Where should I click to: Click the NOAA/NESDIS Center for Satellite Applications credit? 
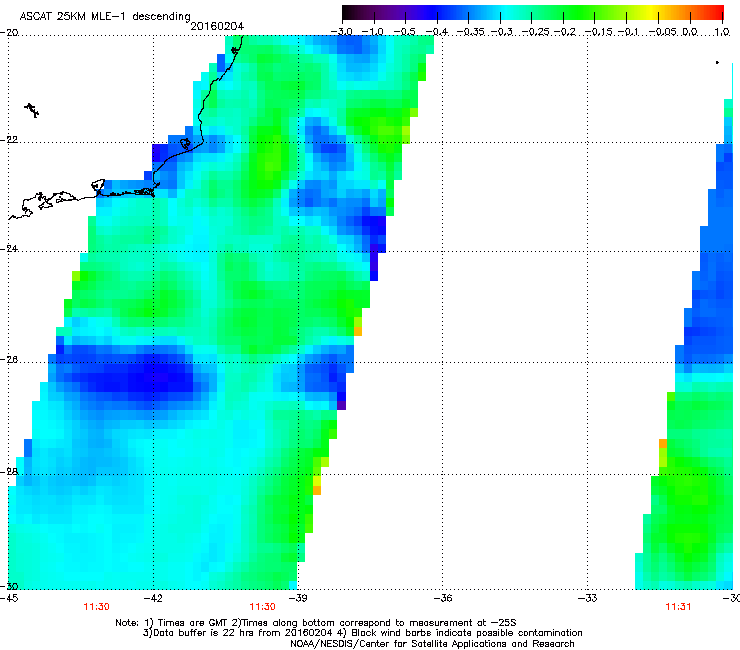click(432, 644)
